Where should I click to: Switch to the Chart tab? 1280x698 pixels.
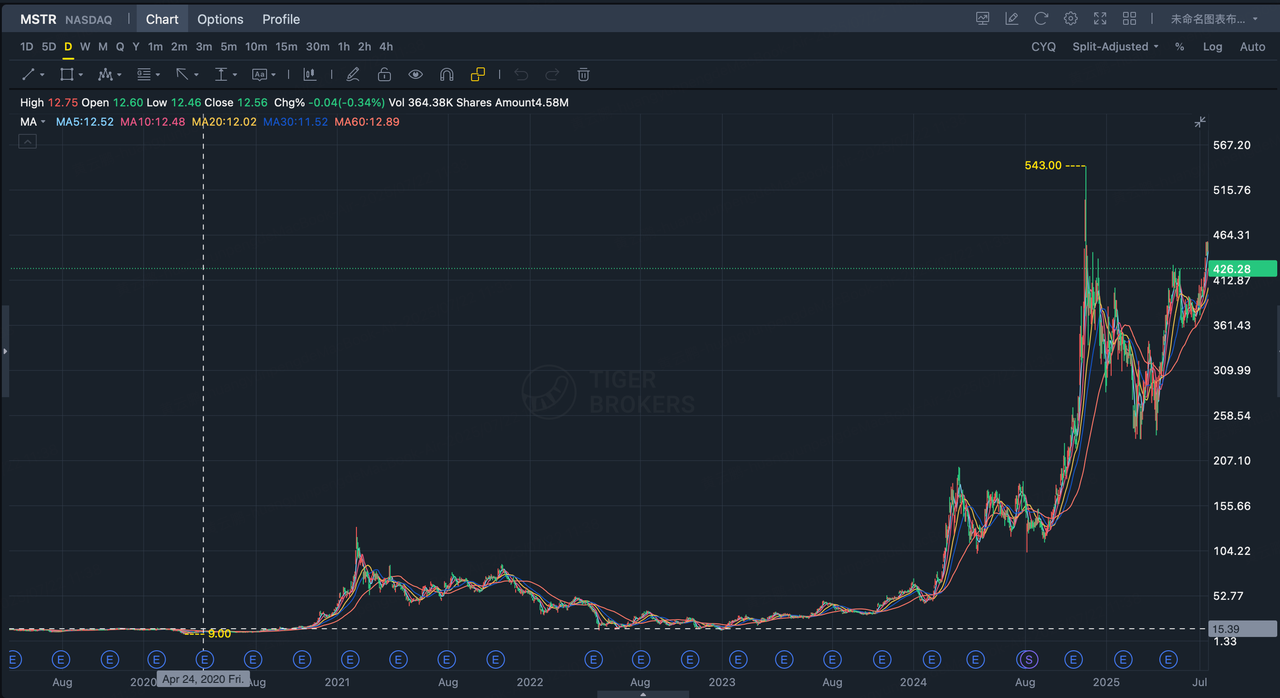point(162,19)
